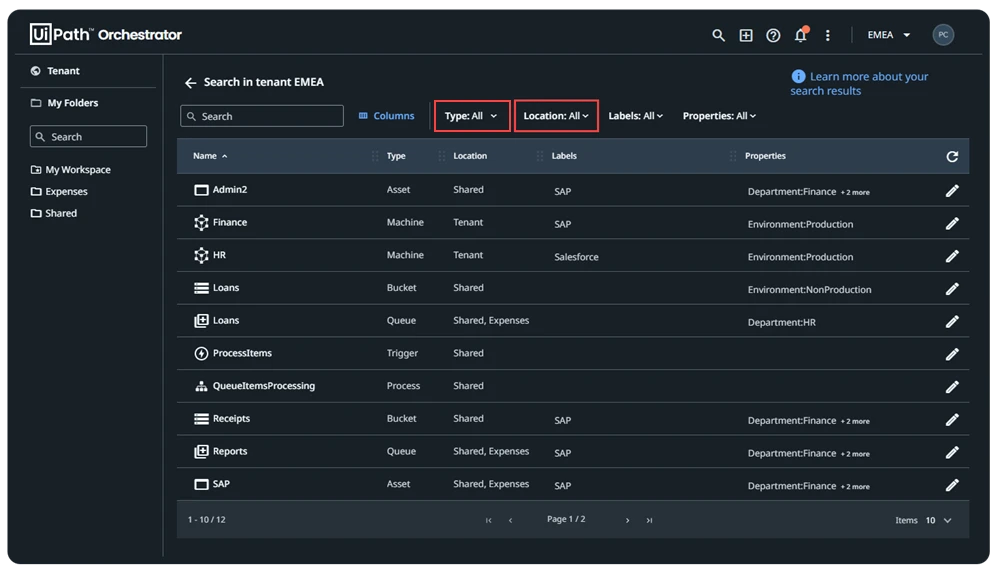
Task: Click the info icon beside Learn more
Action: (798, 77)
